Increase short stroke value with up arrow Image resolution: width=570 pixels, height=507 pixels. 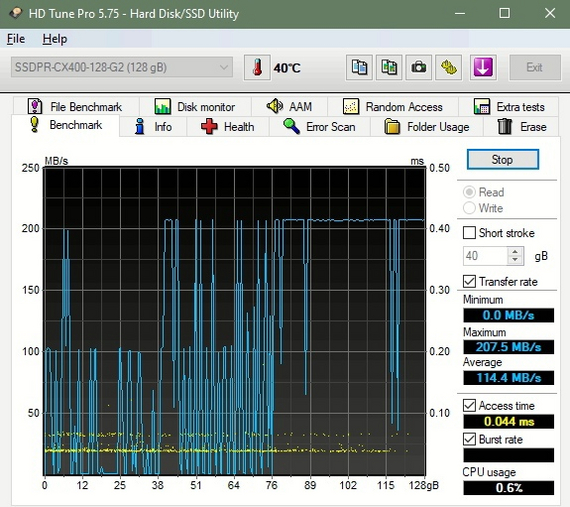[515, 252]
